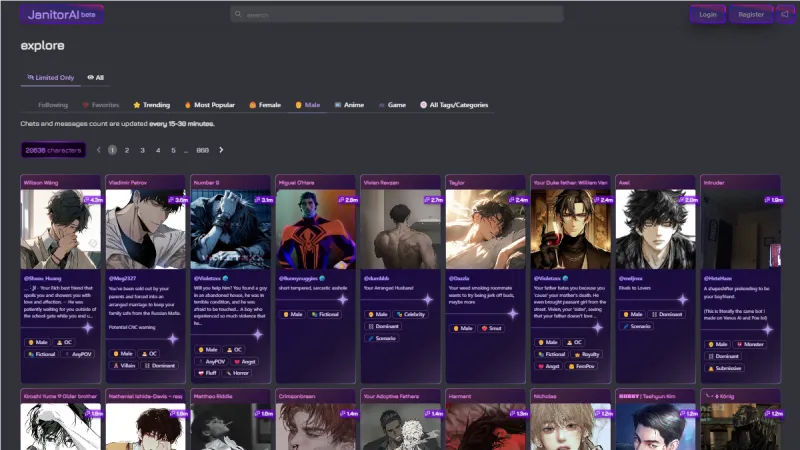Click Horror tag on Number 9 card
Image resolution: width=800 pixels, height=450 pixels.
(x=237, y=373)
